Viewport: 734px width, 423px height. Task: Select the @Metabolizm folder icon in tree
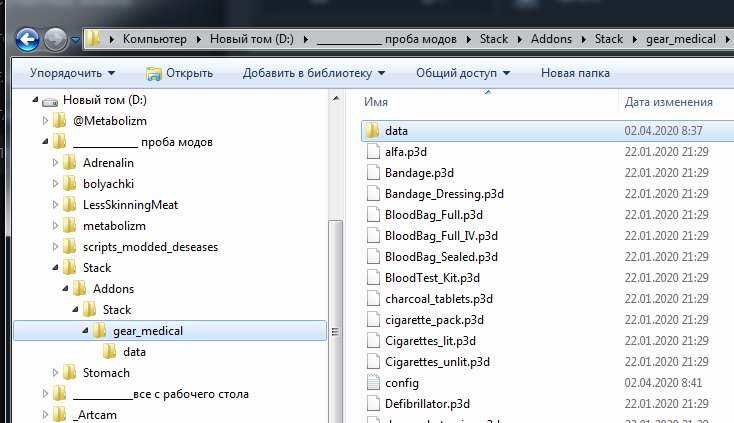tap(59, 121)
